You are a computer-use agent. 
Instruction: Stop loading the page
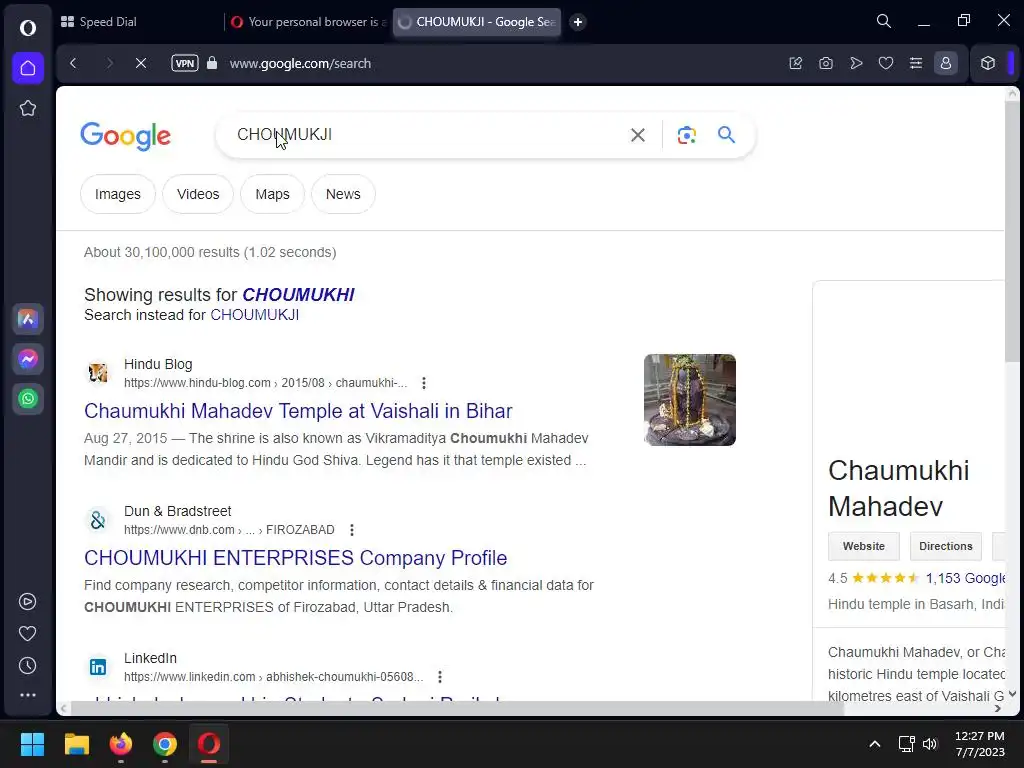pos(140,63)
